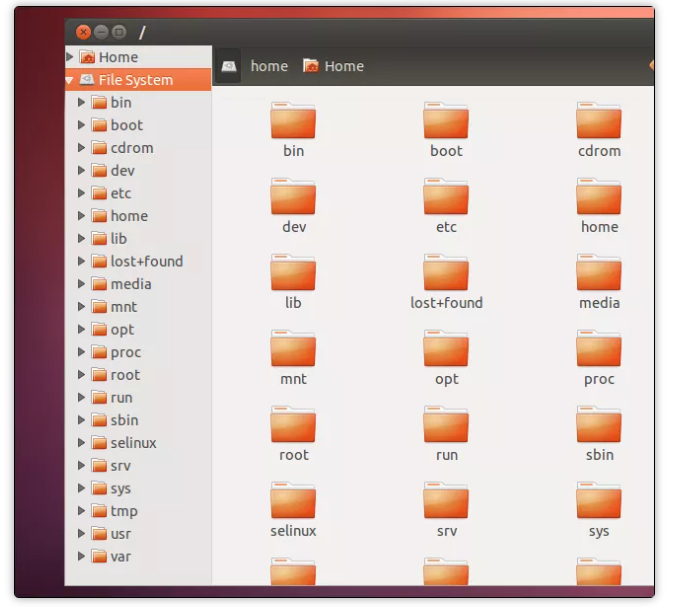Open the boot folder icon in main pane
This screenshot has width=673, height=607.
[446, 121]
